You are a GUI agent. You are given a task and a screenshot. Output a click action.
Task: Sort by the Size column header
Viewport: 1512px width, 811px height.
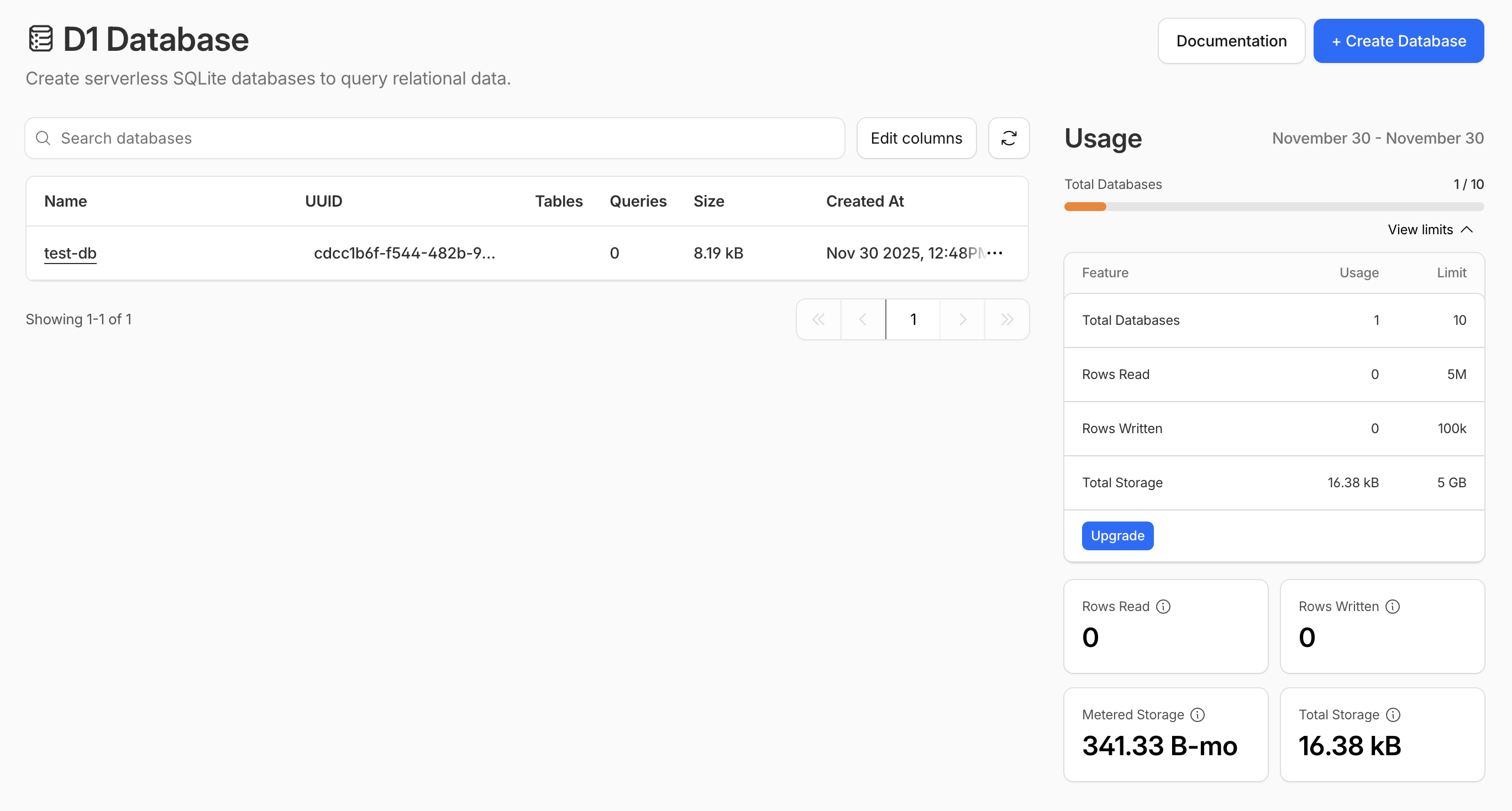coord(708,201)
